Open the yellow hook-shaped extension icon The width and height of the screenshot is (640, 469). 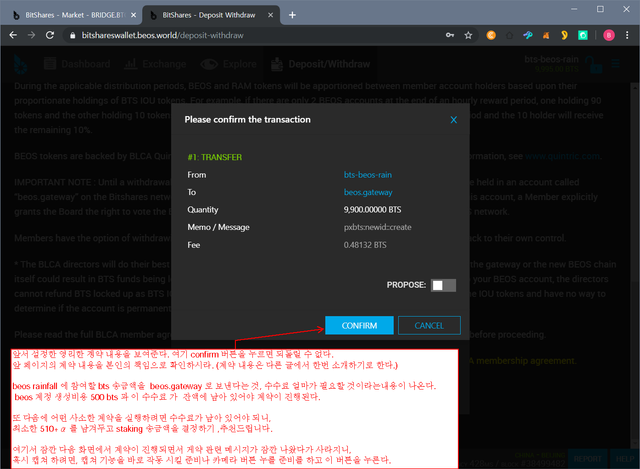click(x=564, y=35)
